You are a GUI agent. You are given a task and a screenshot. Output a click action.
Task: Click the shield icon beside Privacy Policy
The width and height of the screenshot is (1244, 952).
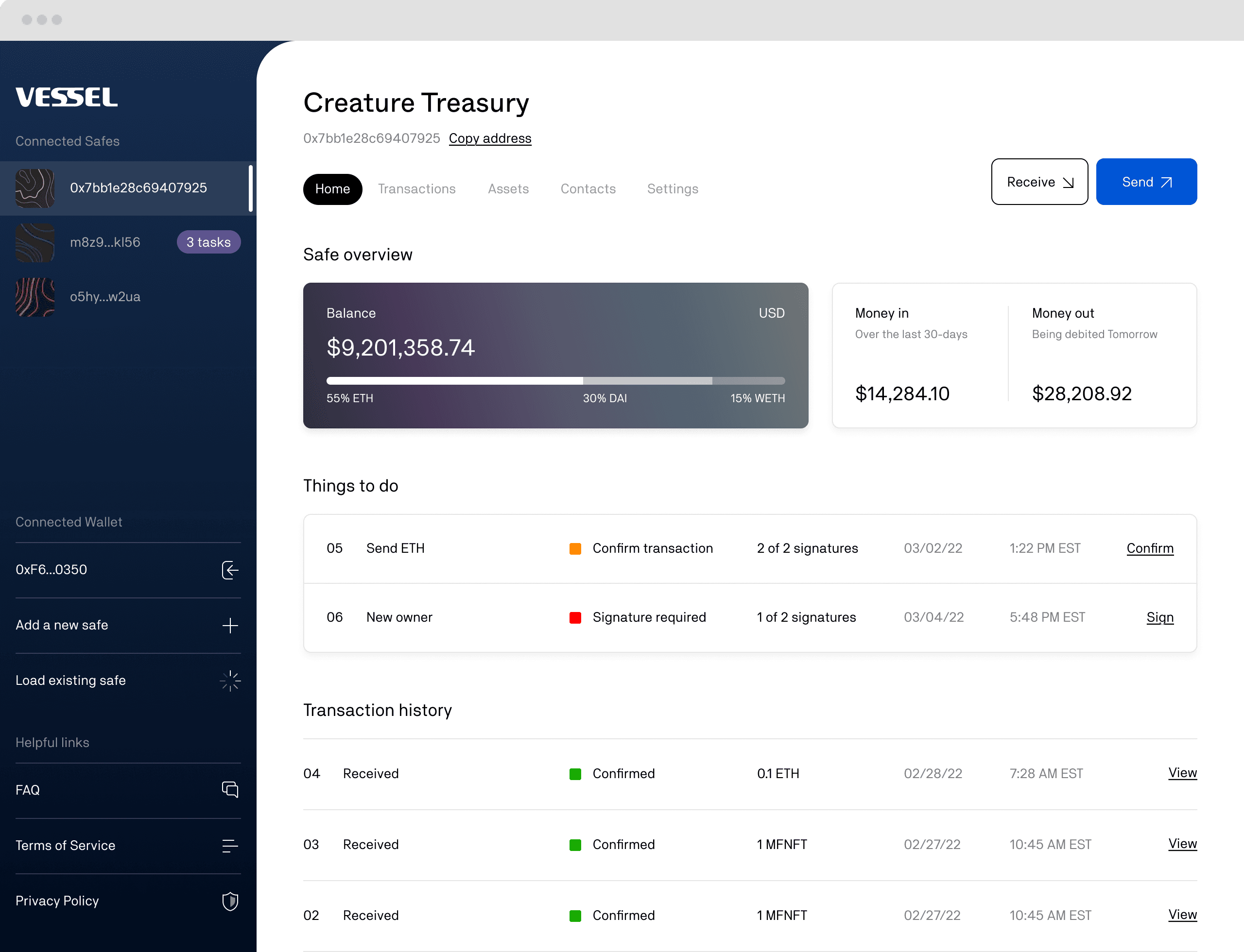pyautogui.click(x=230, y=901)
